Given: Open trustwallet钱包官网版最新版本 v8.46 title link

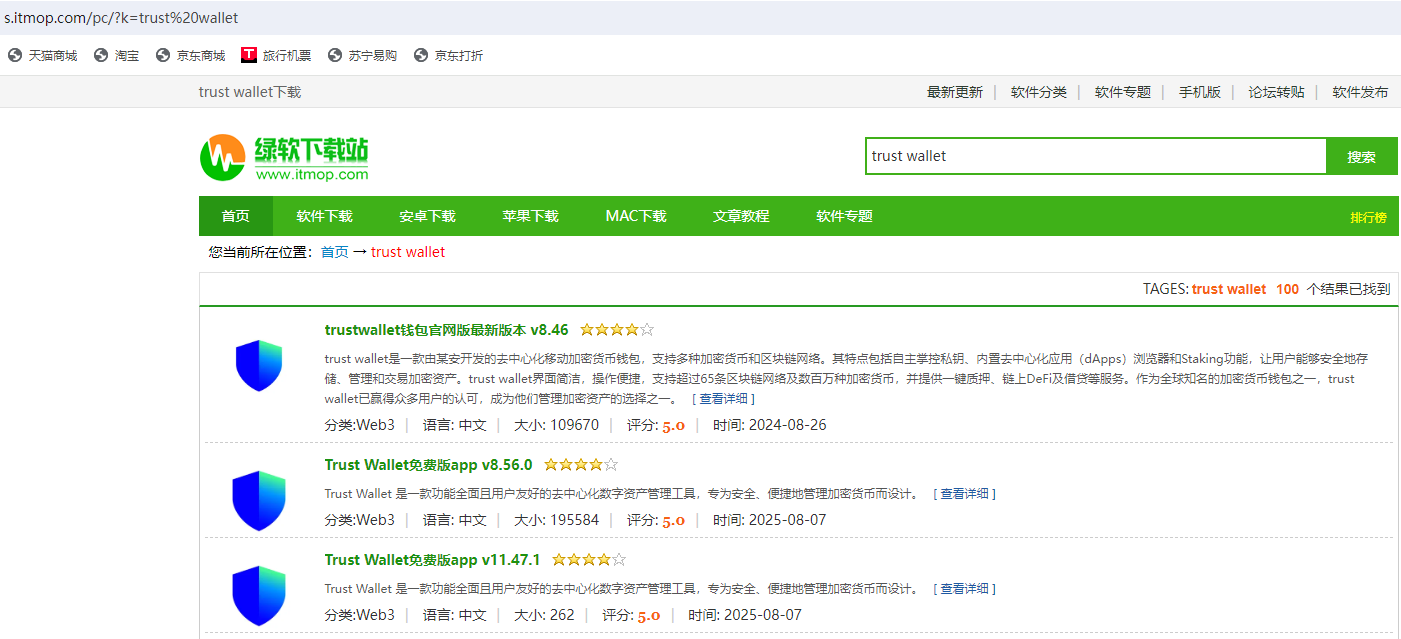Looking at the screenshot, I should [446, 330].
